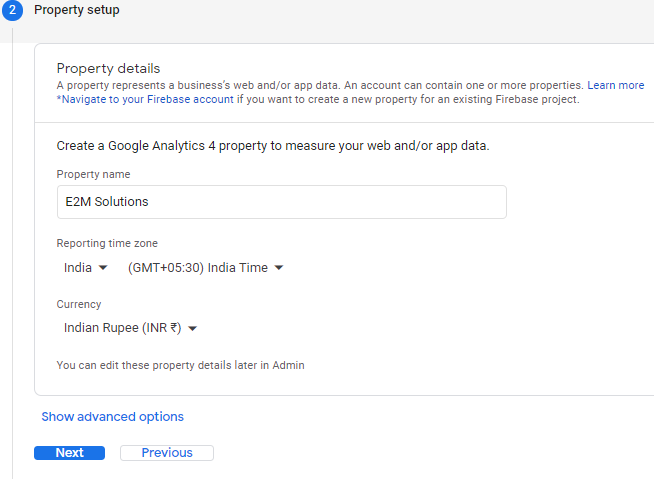This screenshot has width=654, height=479.
Task: Expand the (GMT+05:30) India Time selector
Action: (x=205, y=268)
